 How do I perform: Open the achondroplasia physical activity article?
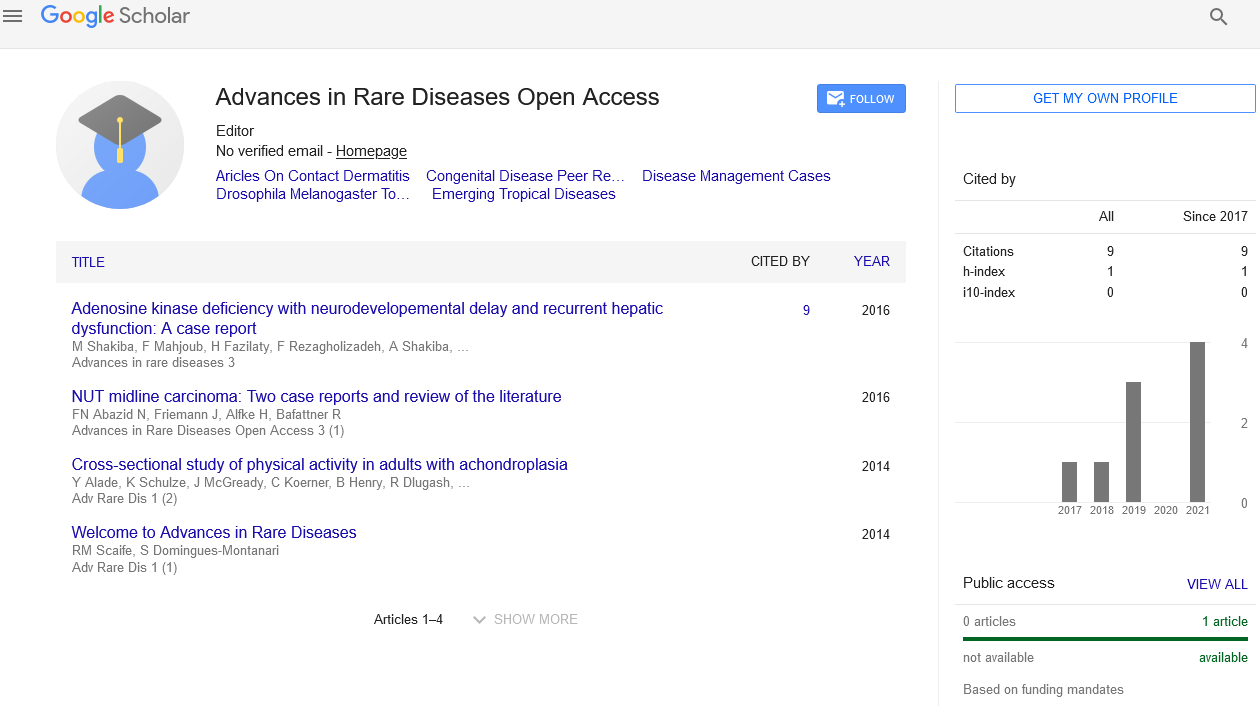(x=319, y=465)
